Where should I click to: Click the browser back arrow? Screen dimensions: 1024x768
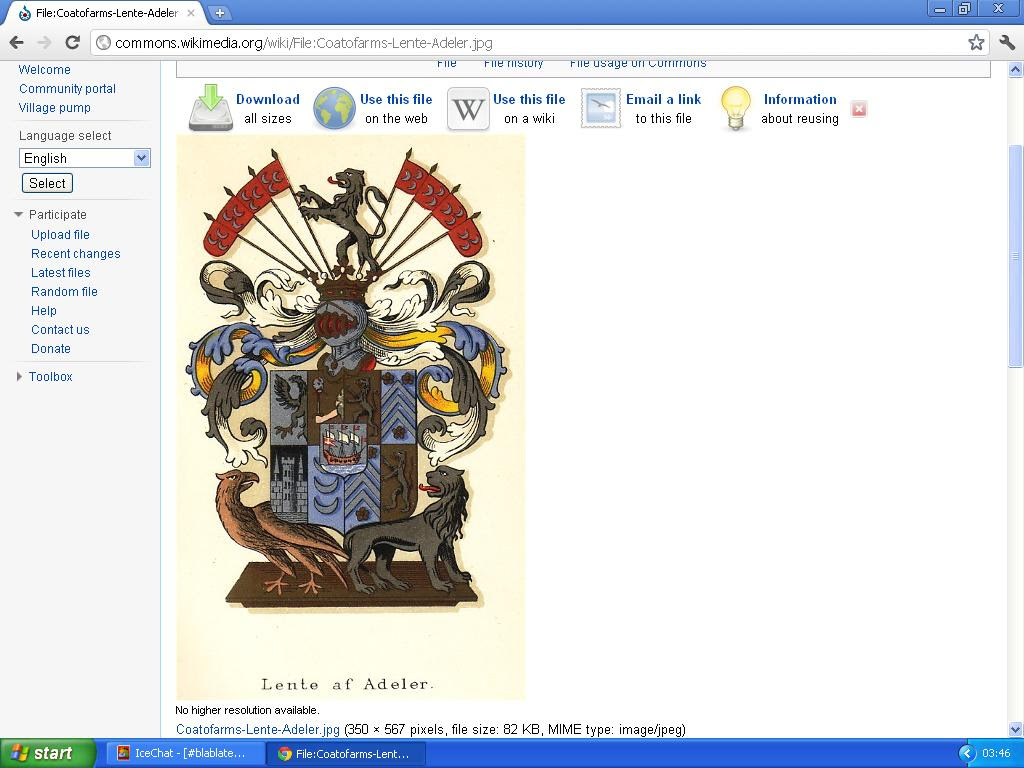point(16,43)
